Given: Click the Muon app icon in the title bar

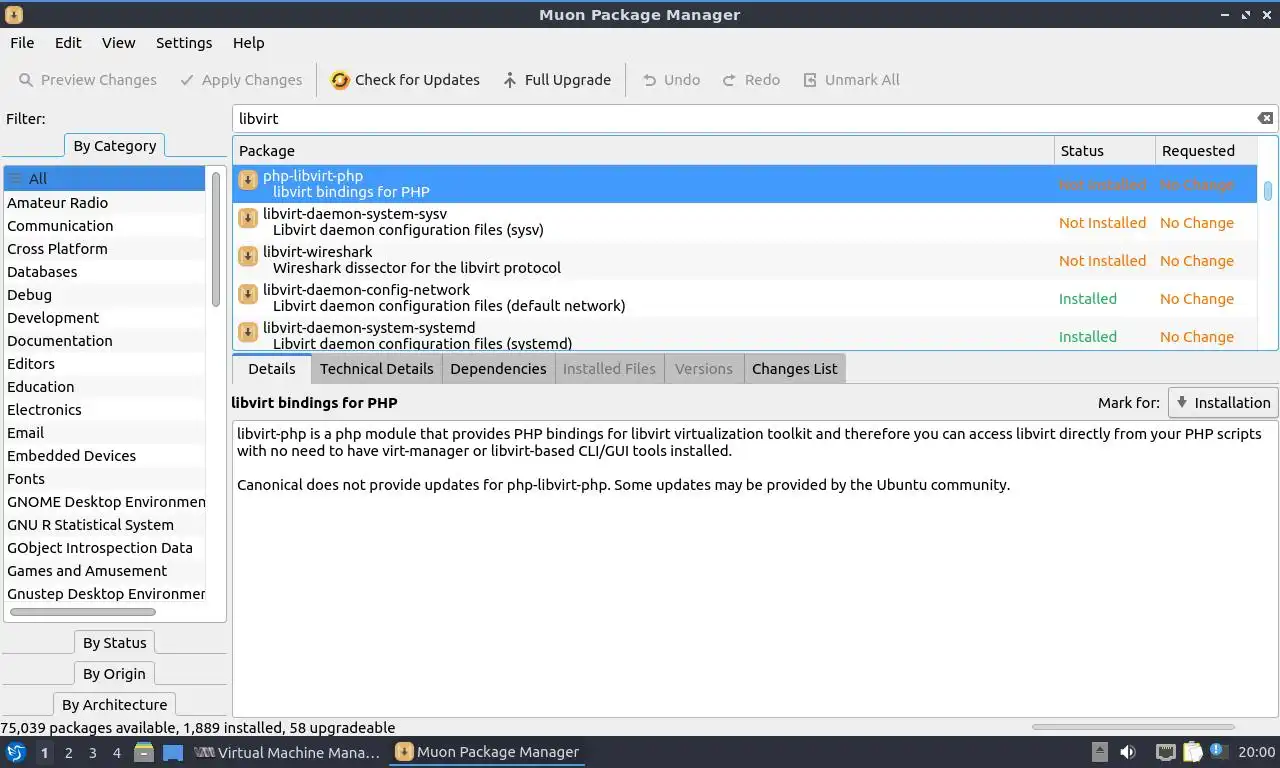Looking at the screenshot, I should click(x=13, y=14).
